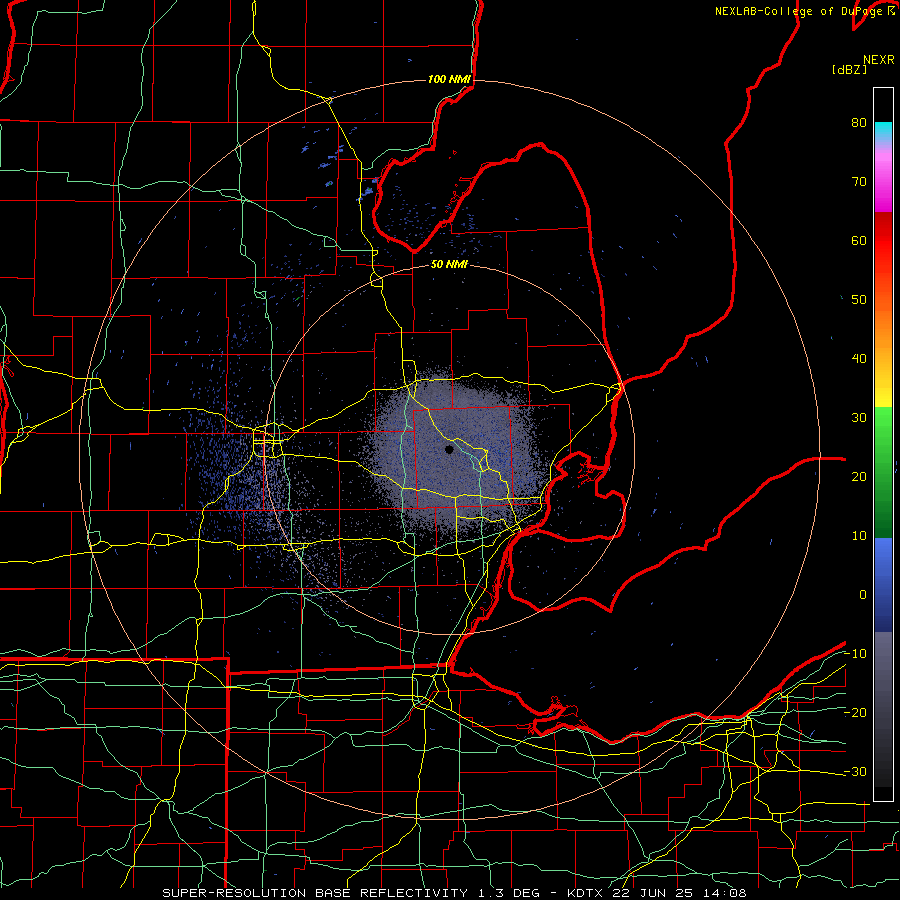Click the 50 NMI range ring label
This screenshot has height=900, width=900.
(x=449, y=265)
